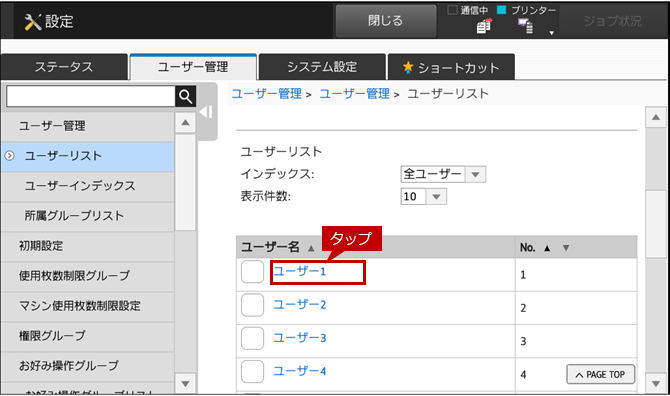Image resolution: width=670 pixels, height=396 pixels.
Task: Switch to the ステータス tab
Action: click(x=64, y=67)
